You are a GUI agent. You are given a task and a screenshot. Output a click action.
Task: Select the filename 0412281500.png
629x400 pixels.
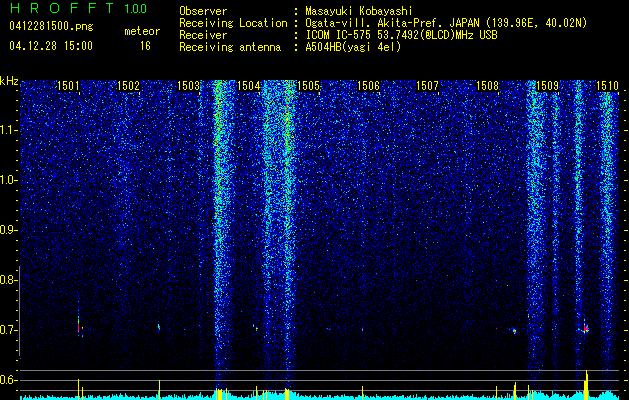click(51, 26)
